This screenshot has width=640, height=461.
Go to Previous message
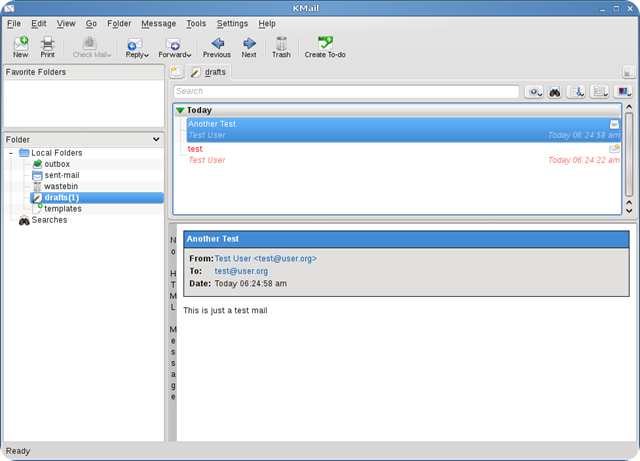pos(217,47)
